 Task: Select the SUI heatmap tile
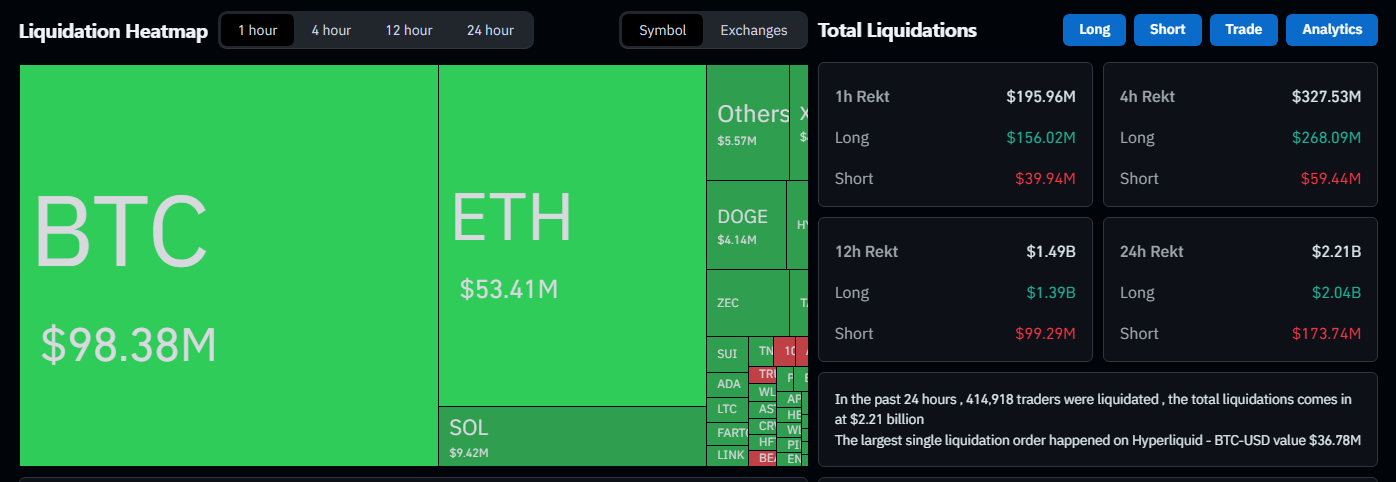click(x=727, y=354)
